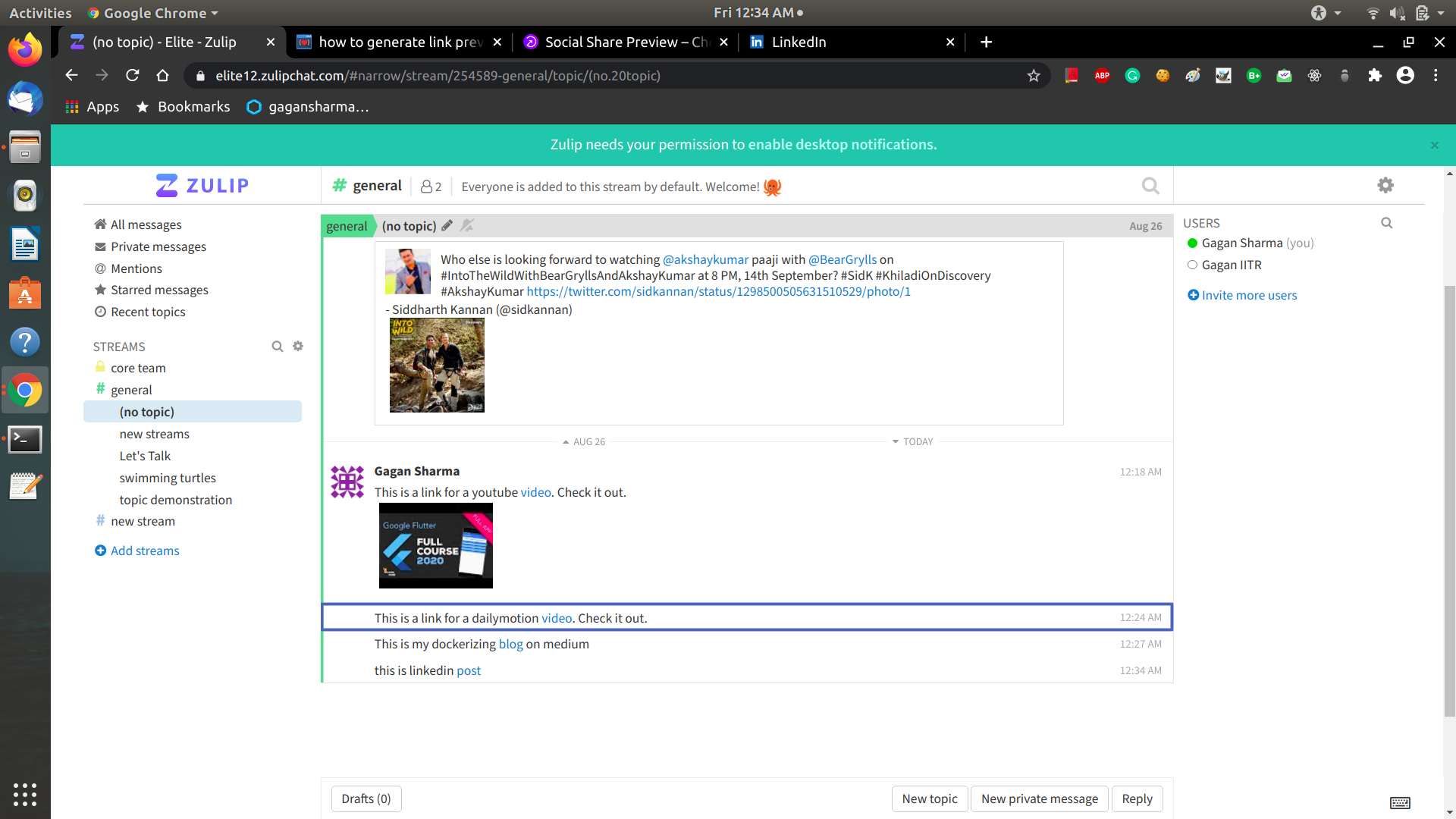1456x819 pixels.
Task: Dismiss the desktop notifications banner
Action: [1434, 145]
